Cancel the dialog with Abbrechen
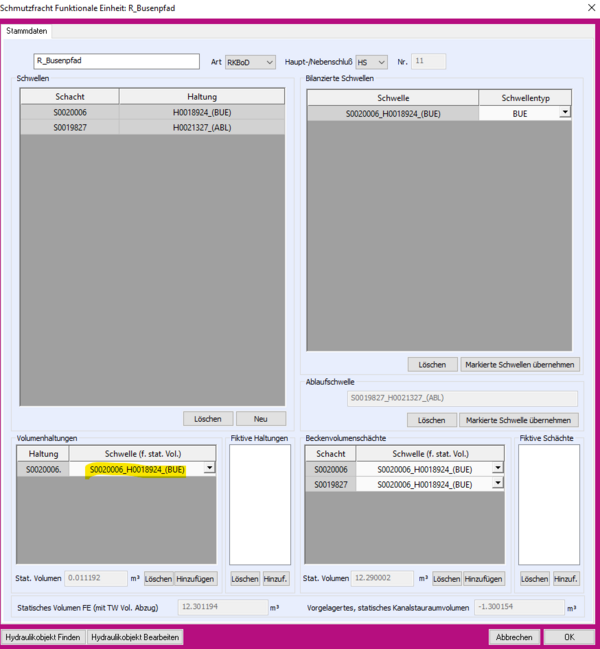This screenshot has height=649, width=600. 514,637
